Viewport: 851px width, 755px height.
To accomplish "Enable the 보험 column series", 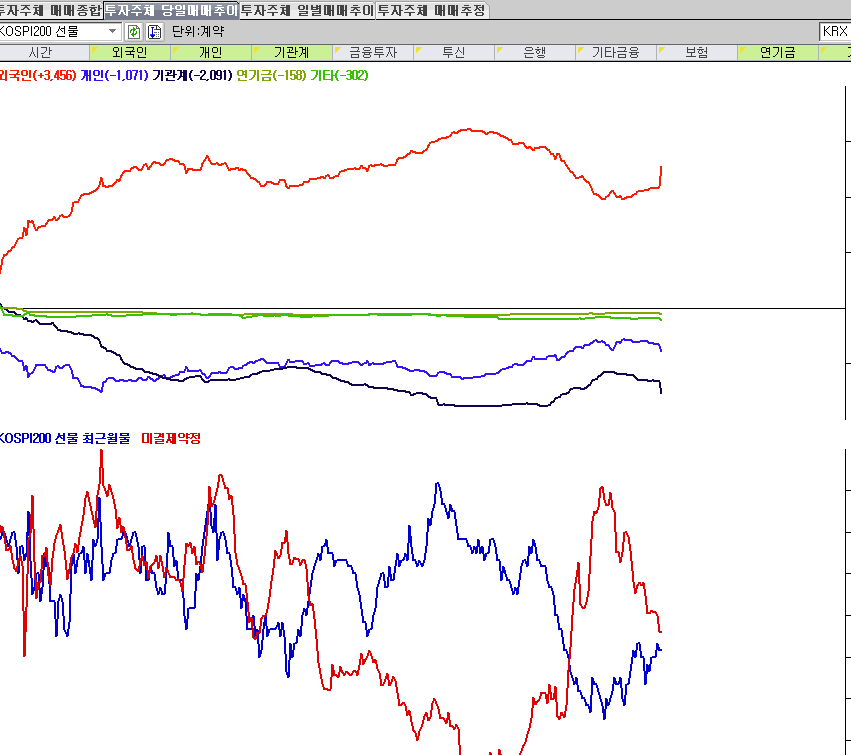I will coord(696,52).
